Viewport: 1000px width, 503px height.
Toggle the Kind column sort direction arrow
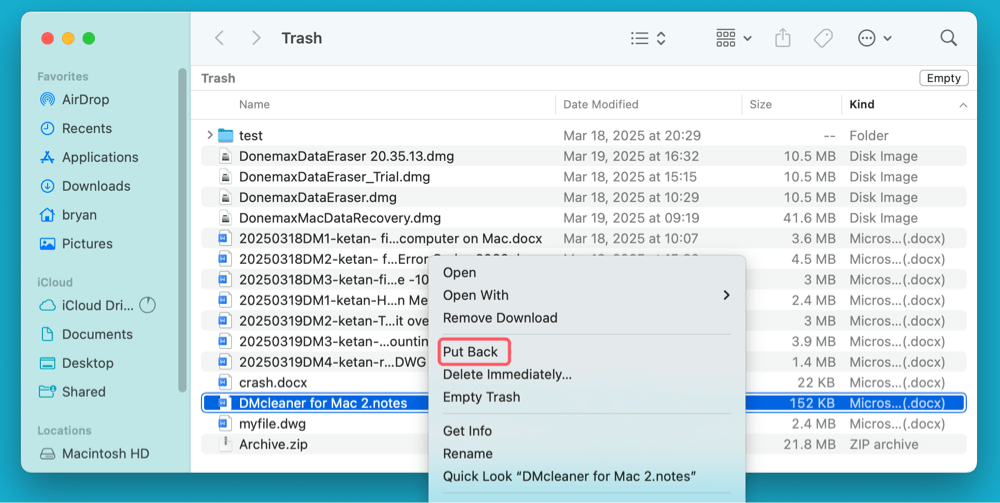[963, 105]
